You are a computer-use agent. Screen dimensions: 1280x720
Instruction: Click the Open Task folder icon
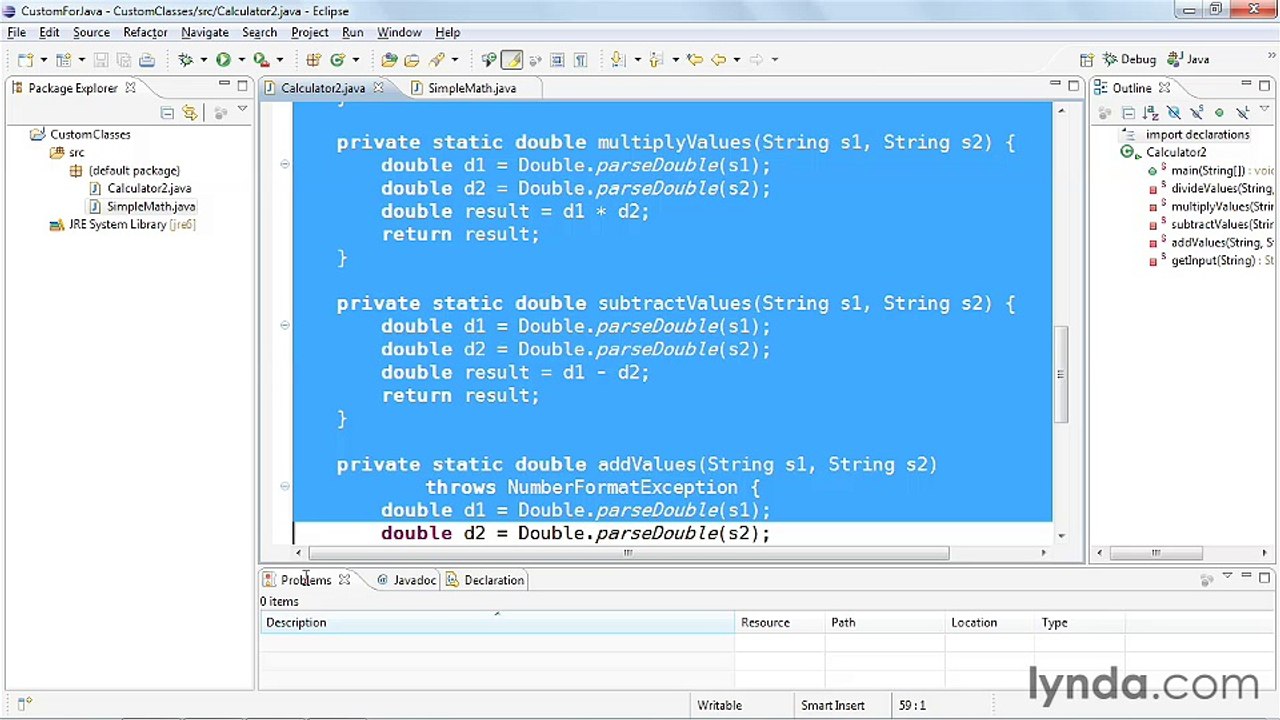pyautogui.click(x=412, y=60)
